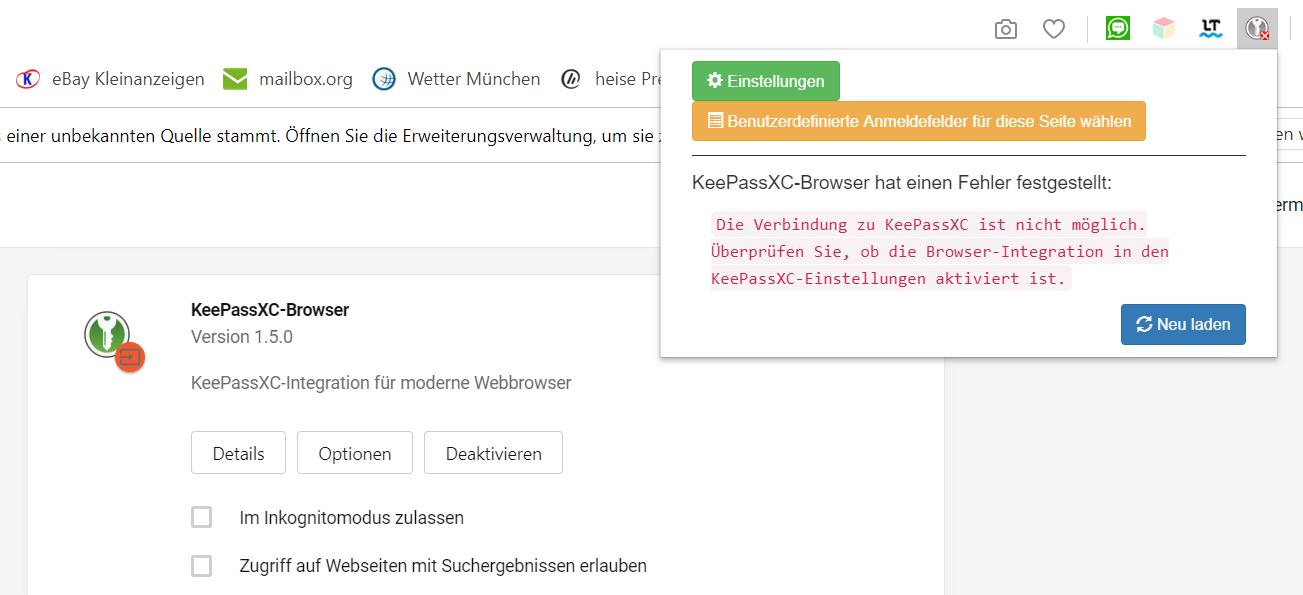1303x595 pixels.
Task: Click Deaktivieren for KeePassXC-Browser
Action: (x=493, y=453)
